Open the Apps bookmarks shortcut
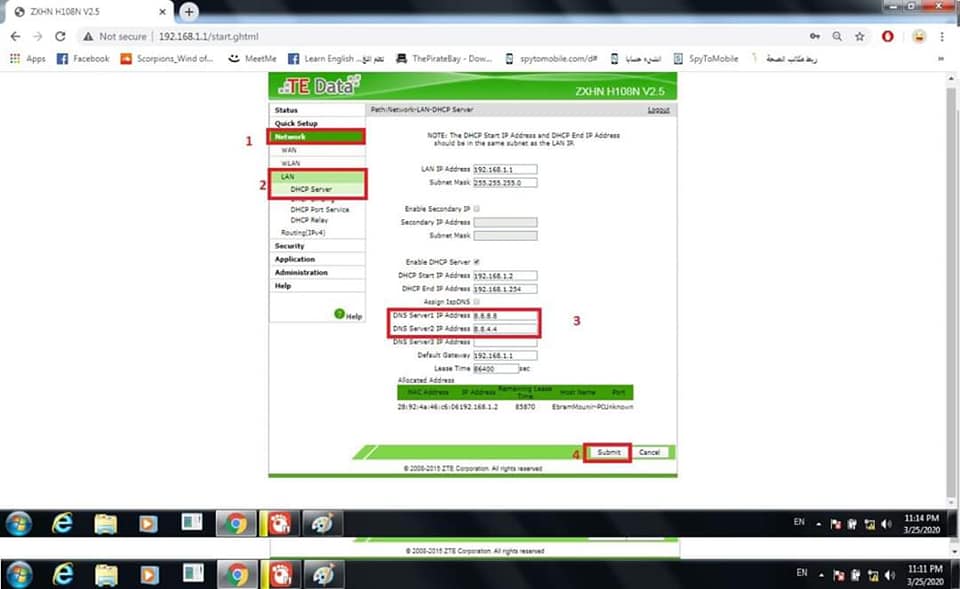Viewport: 960px width, 589px height. (x=28, y=59)
